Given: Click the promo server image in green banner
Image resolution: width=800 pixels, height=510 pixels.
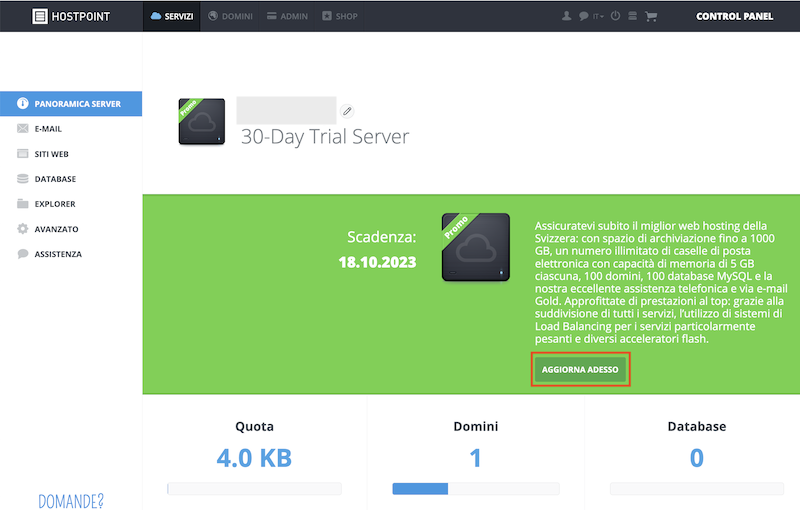Looking at the screenshot, I should click(476, 247).
